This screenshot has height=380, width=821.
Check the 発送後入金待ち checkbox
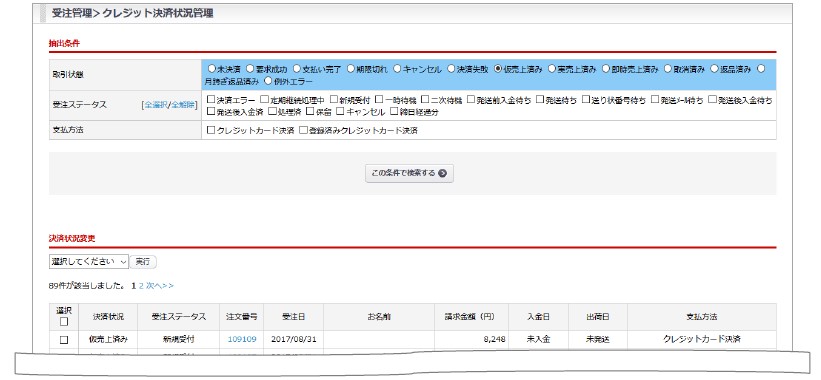[712, 99]
